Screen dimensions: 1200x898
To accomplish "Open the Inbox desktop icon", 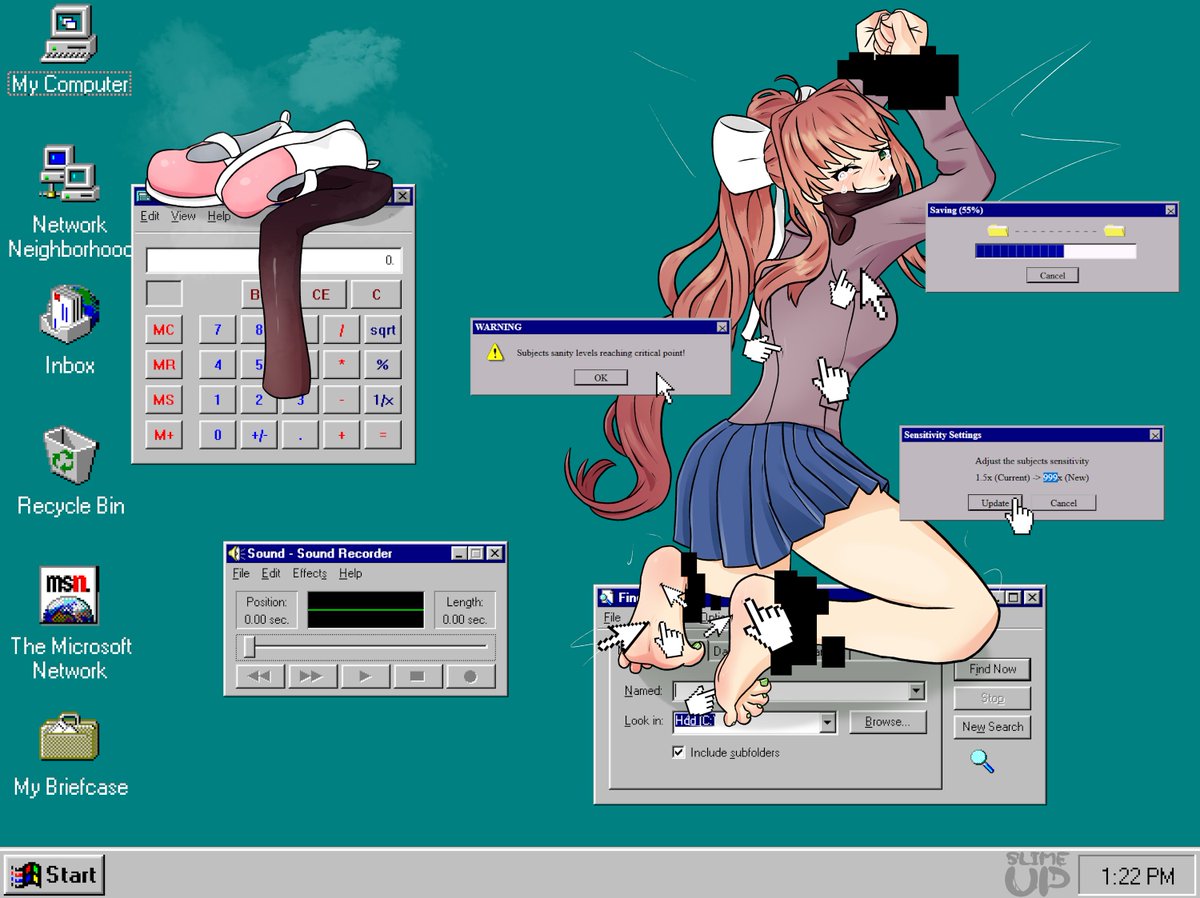I will coord(70,330).
